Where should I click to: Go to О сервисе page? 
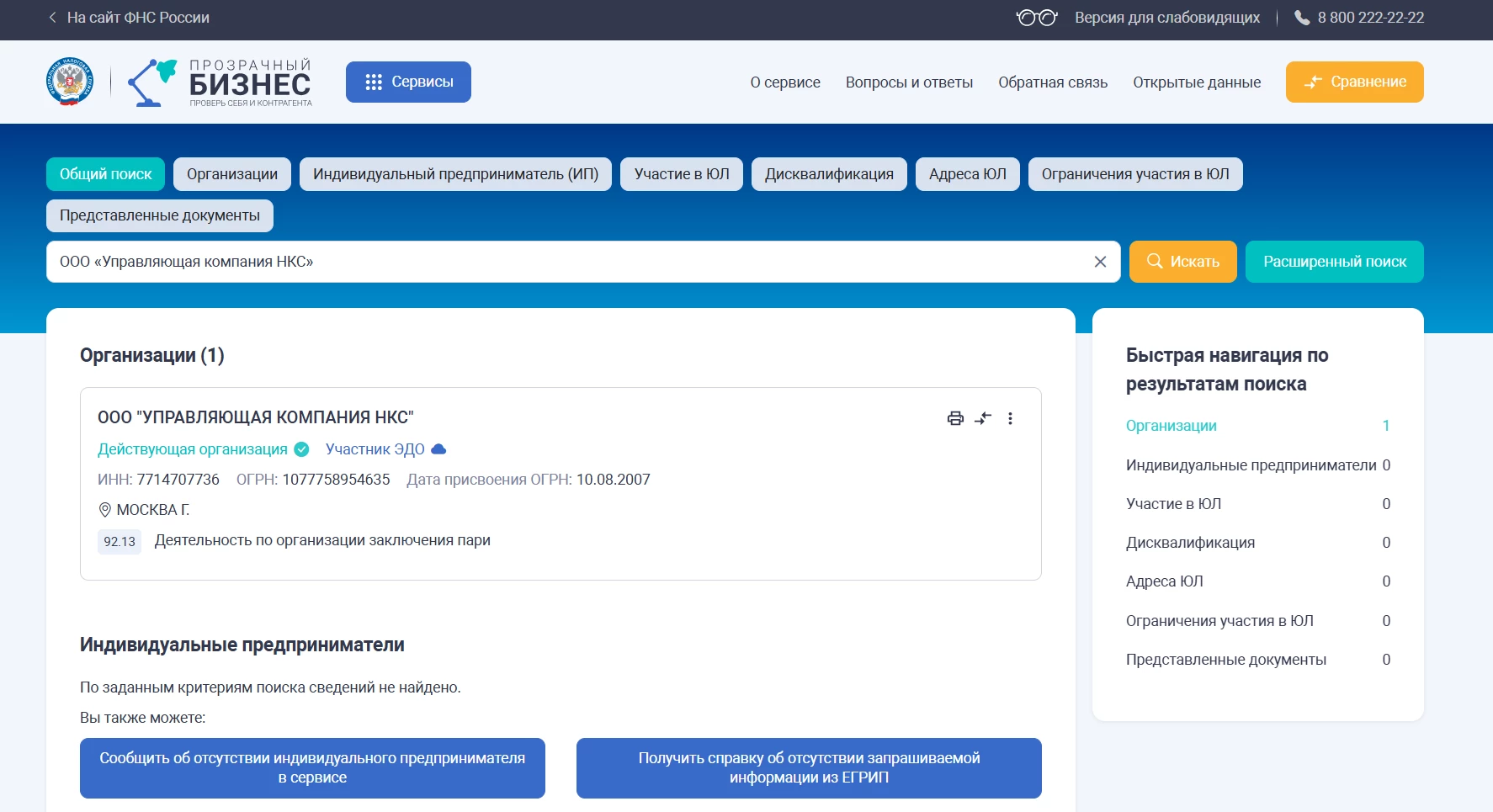[x=785, y=82]
